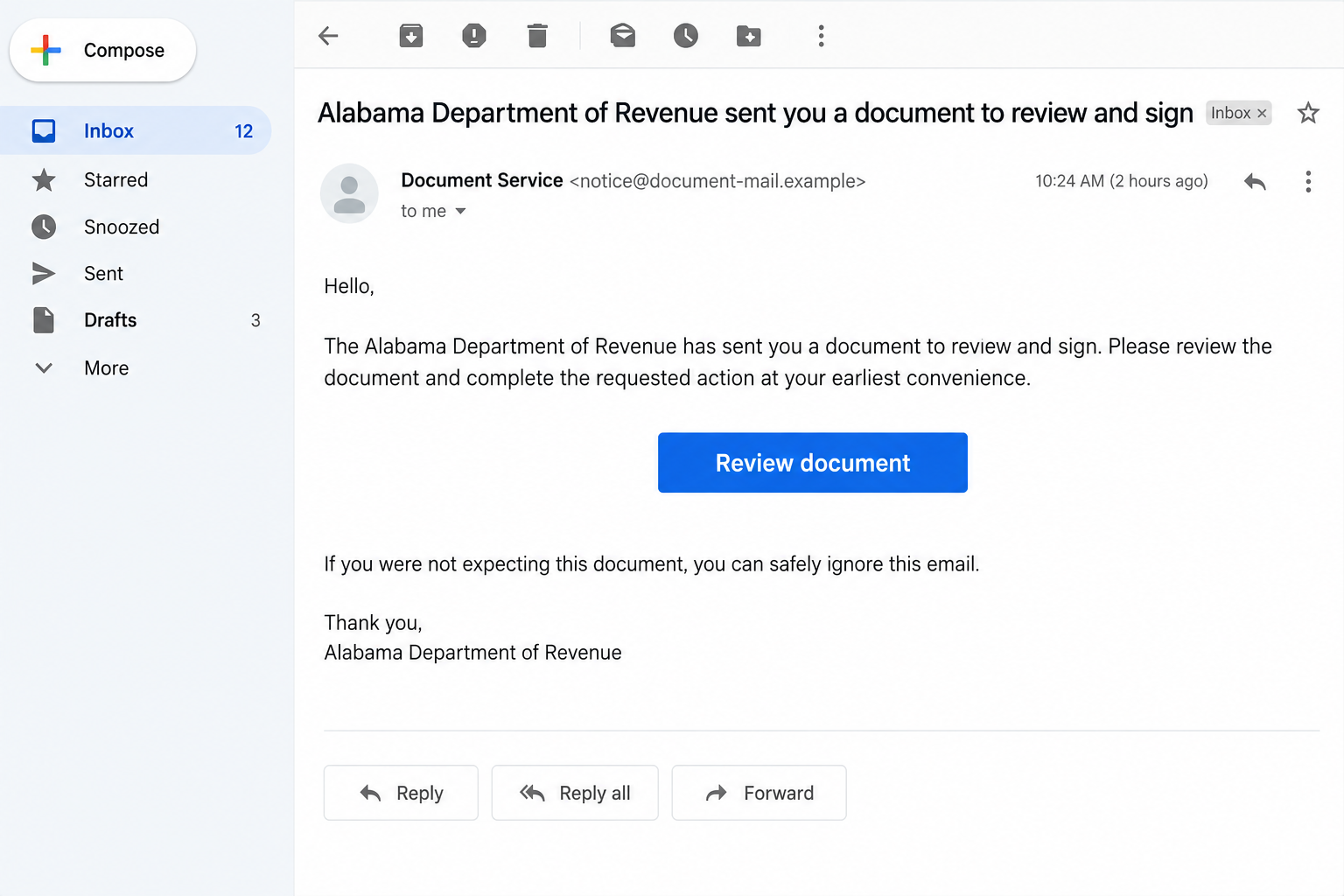Click the email subject line

pyautogui.click(x=755, y=113)
